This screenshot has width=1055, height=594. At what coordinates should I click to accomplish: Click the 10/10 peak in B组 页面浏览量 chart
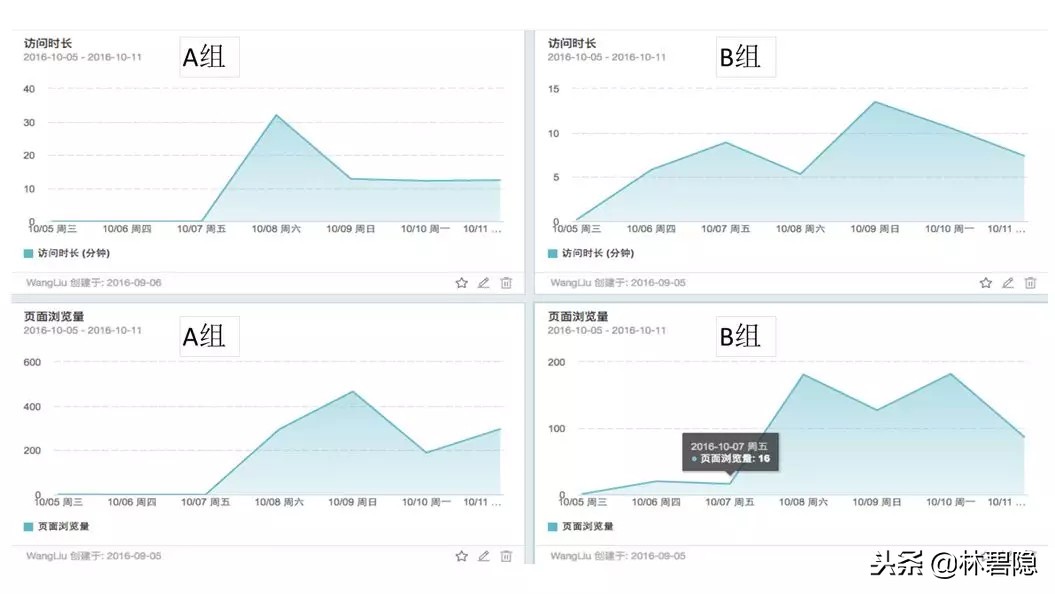[x=951, y=374]
